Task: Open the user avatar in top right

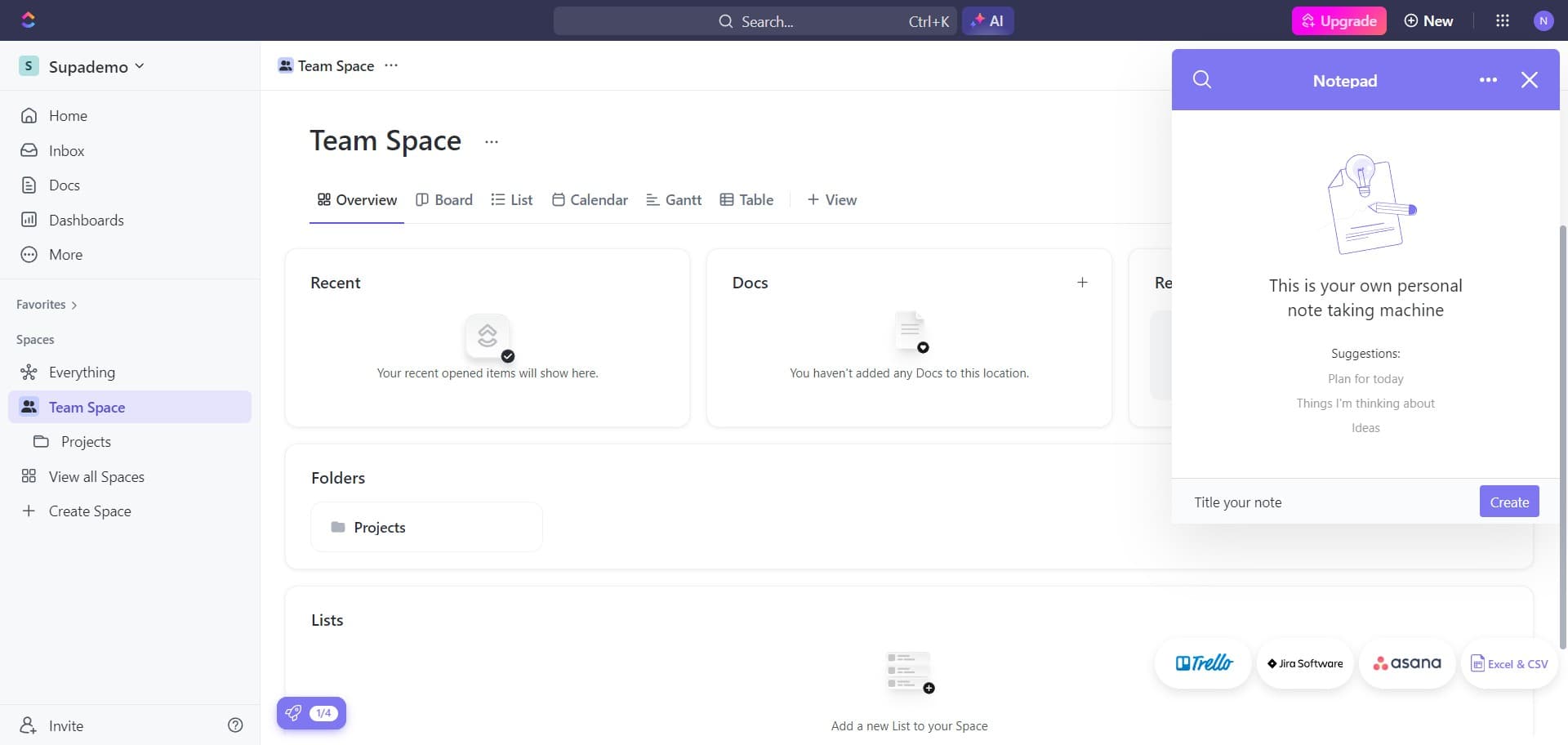Action: click(1543, 21)
